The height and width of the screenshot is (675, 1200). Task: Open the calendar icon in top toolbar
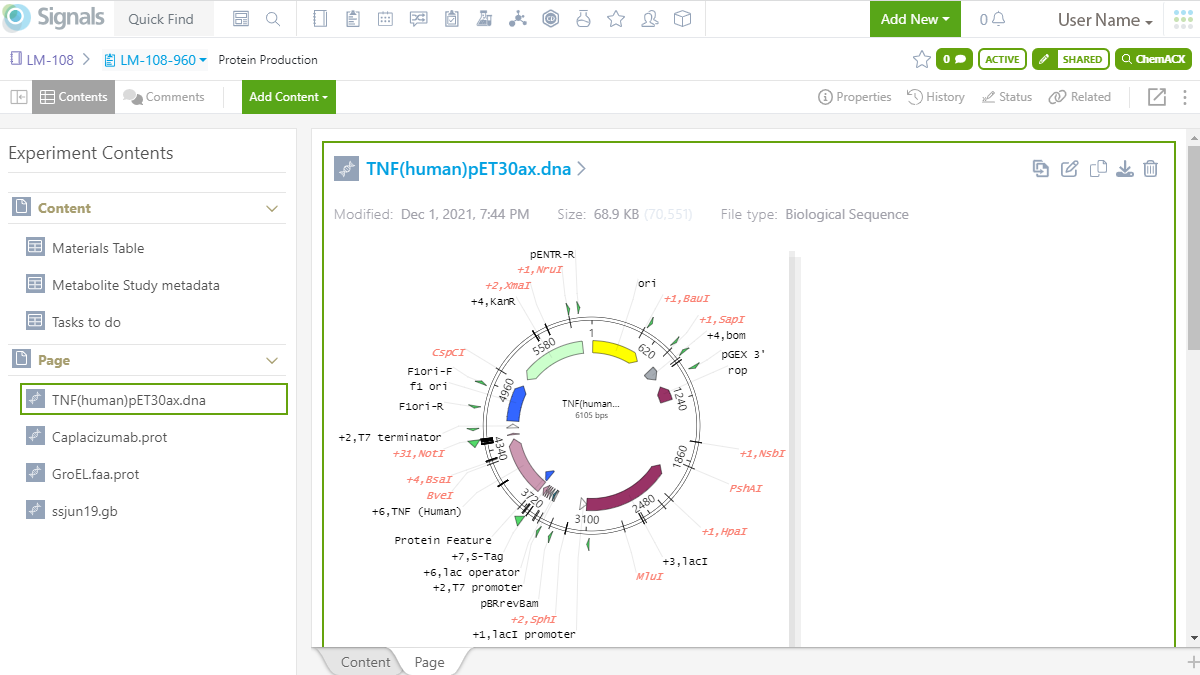click(386, 19)
